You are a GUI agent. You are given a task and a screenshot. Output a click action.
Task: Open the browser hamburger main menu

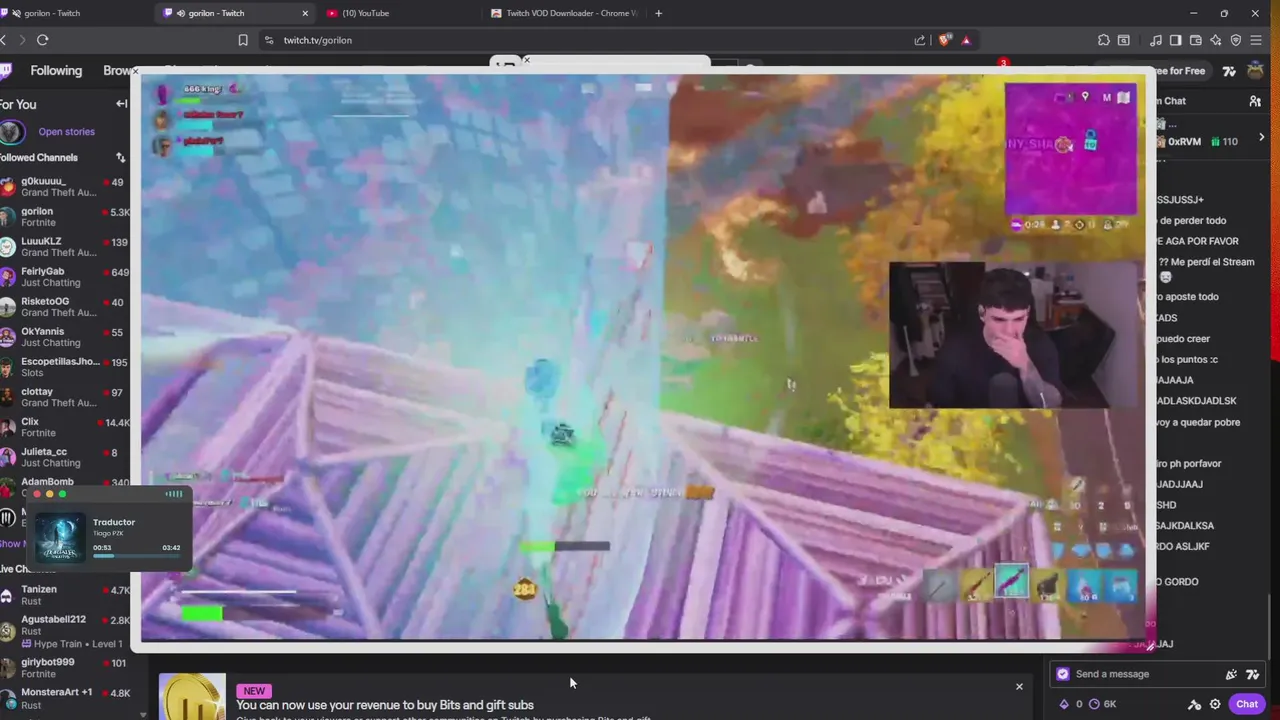pyautogui.click(x=1256, y=40)
